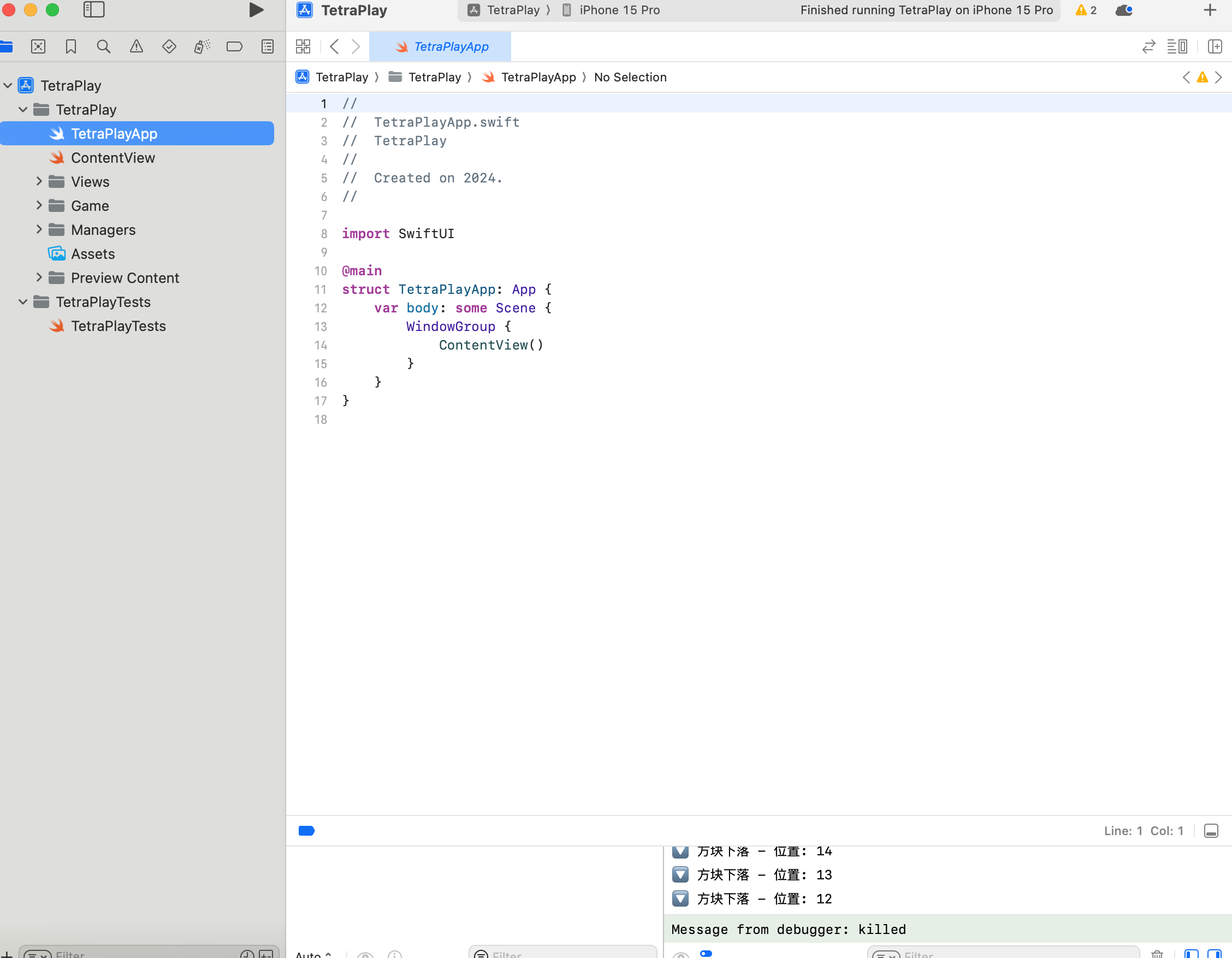Open the Find navigator magnifier icon
Image resolution: width=1232 pixels, height=958 pixels.
click(x=103, y=46)
